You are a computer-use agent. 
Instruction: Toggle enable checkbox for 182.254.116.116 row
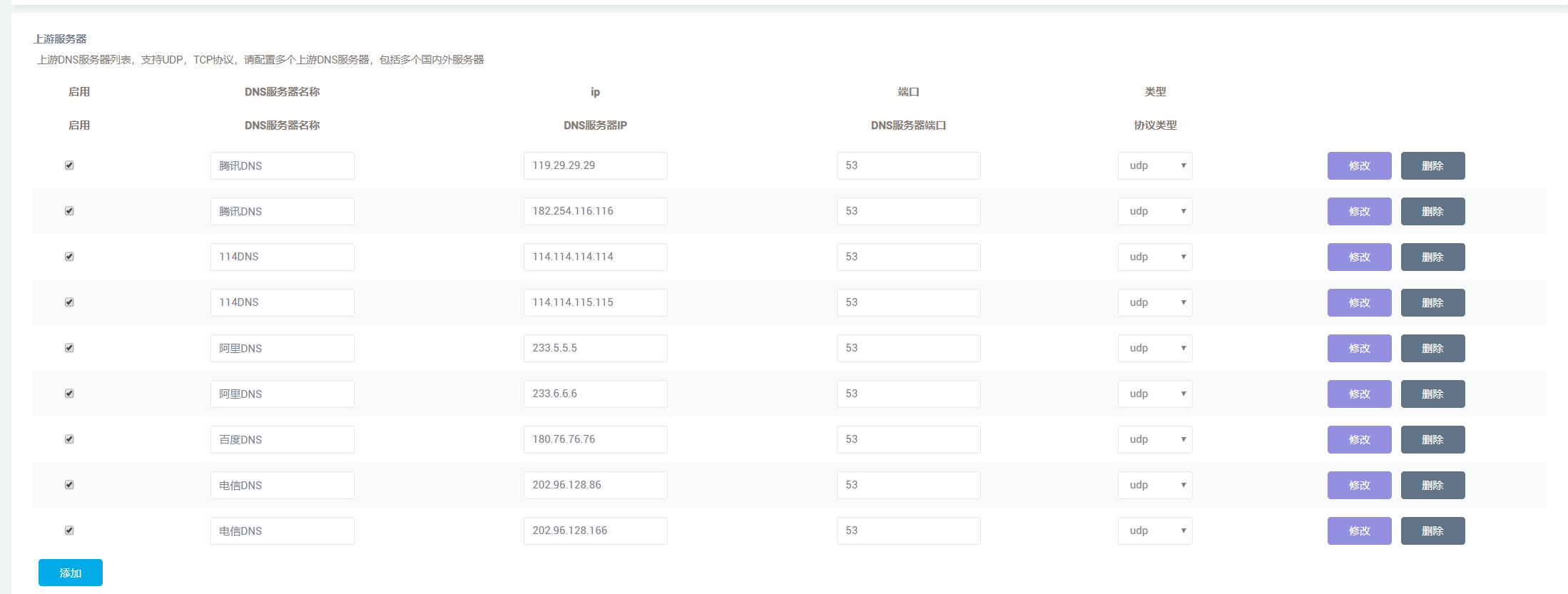69,211
